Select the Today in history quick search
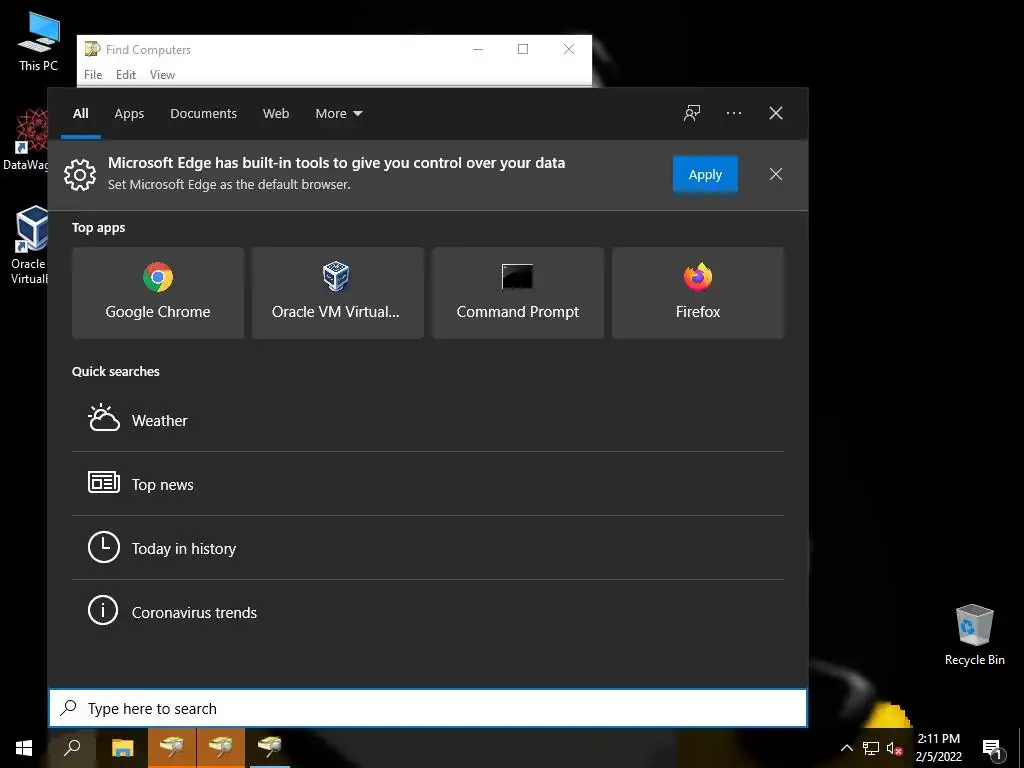This screenshot has width=1024, height=768. click(428, 548)
